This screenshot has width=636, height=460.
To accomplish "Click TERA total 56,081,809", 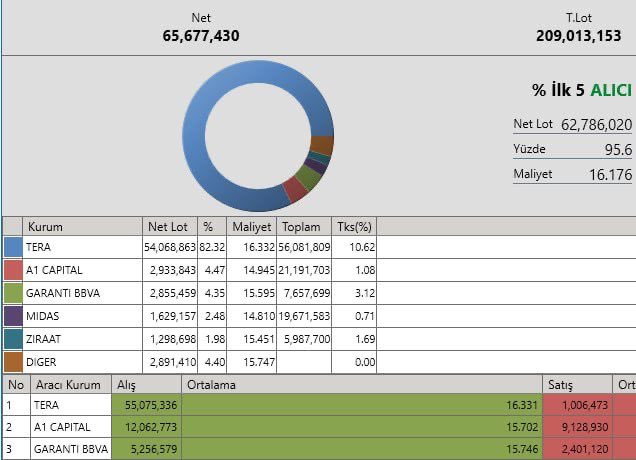I will pyautogui.click(x=304, y=247).
